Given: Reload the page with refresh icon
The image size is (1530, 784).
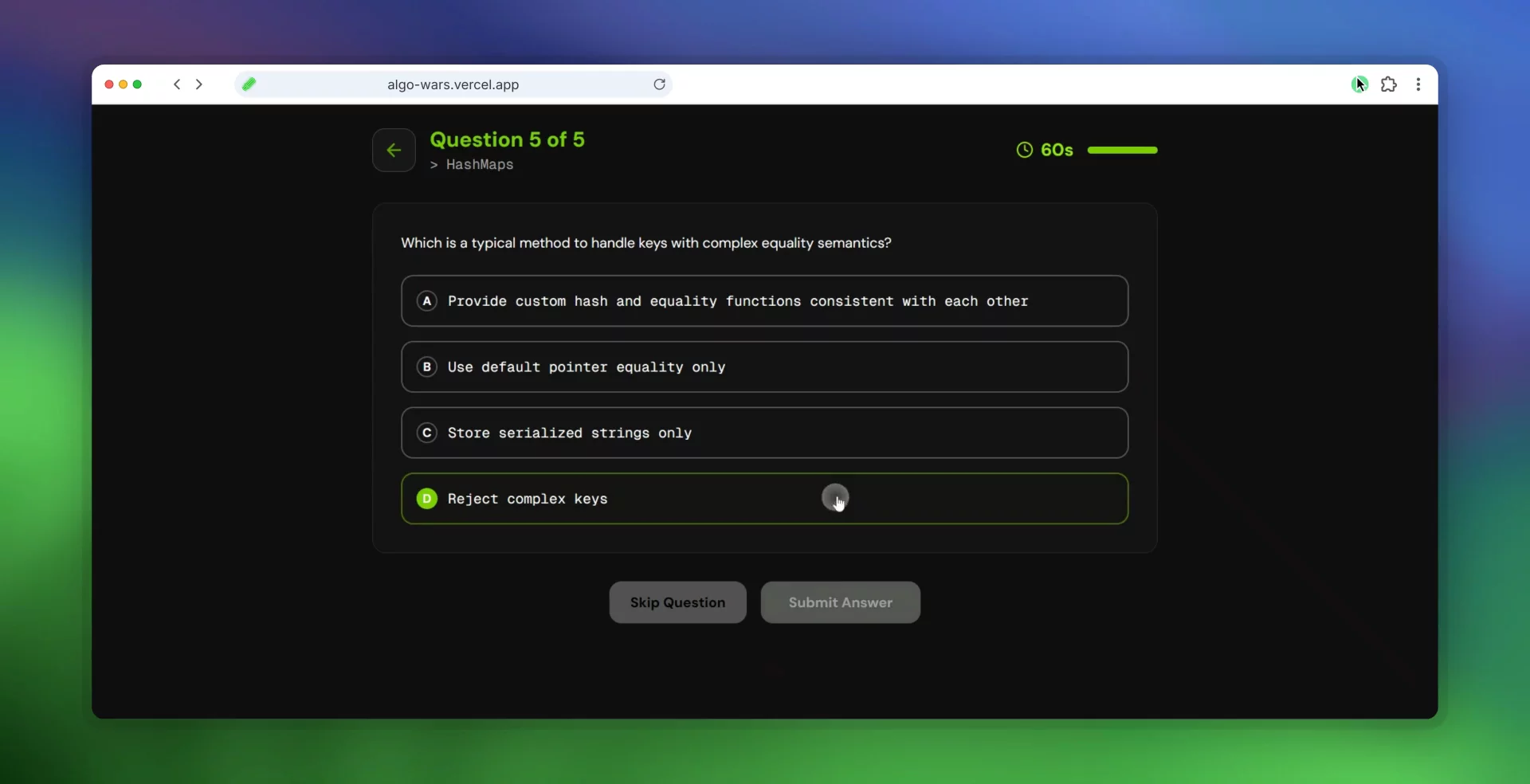Looking at the screenshot, I should 659,84.
